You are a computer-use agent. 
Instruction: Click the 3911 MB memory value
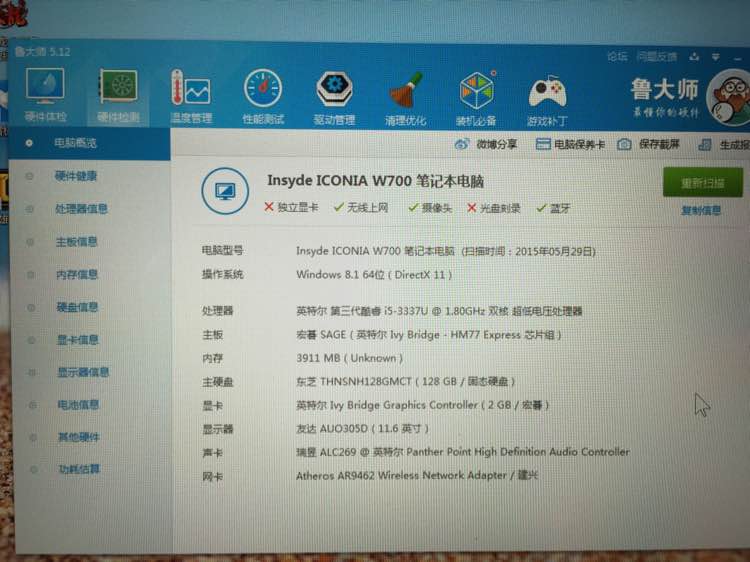[x=349, y=358]
